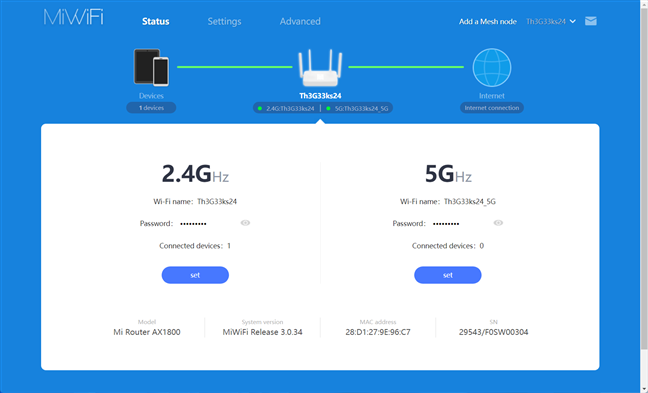
Task: Open the Advanced tab
Action: (300, 21)
